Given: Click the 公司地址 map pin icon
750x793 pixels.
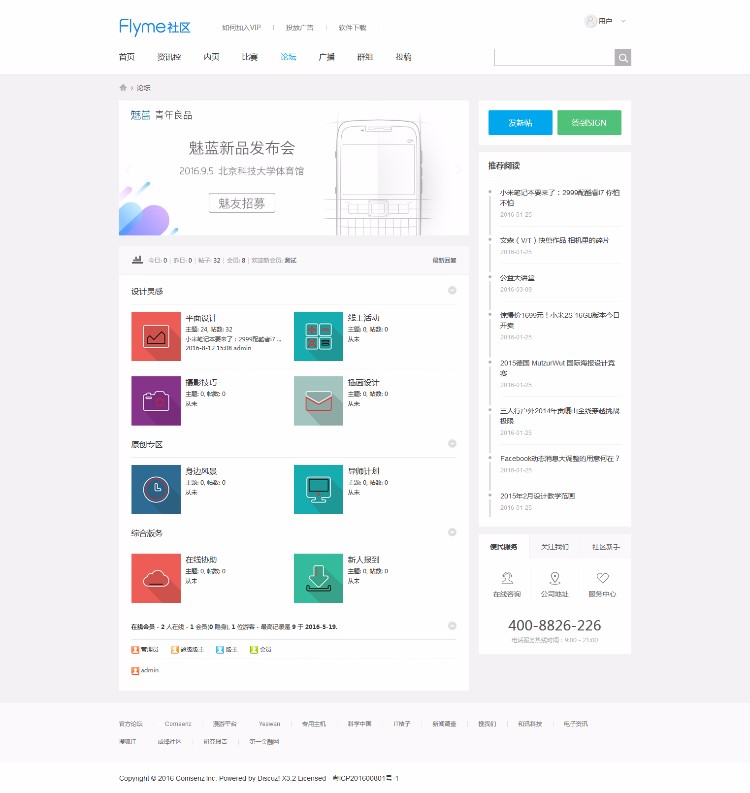Looking at the screenshot, I should click(x=555, y=578).
